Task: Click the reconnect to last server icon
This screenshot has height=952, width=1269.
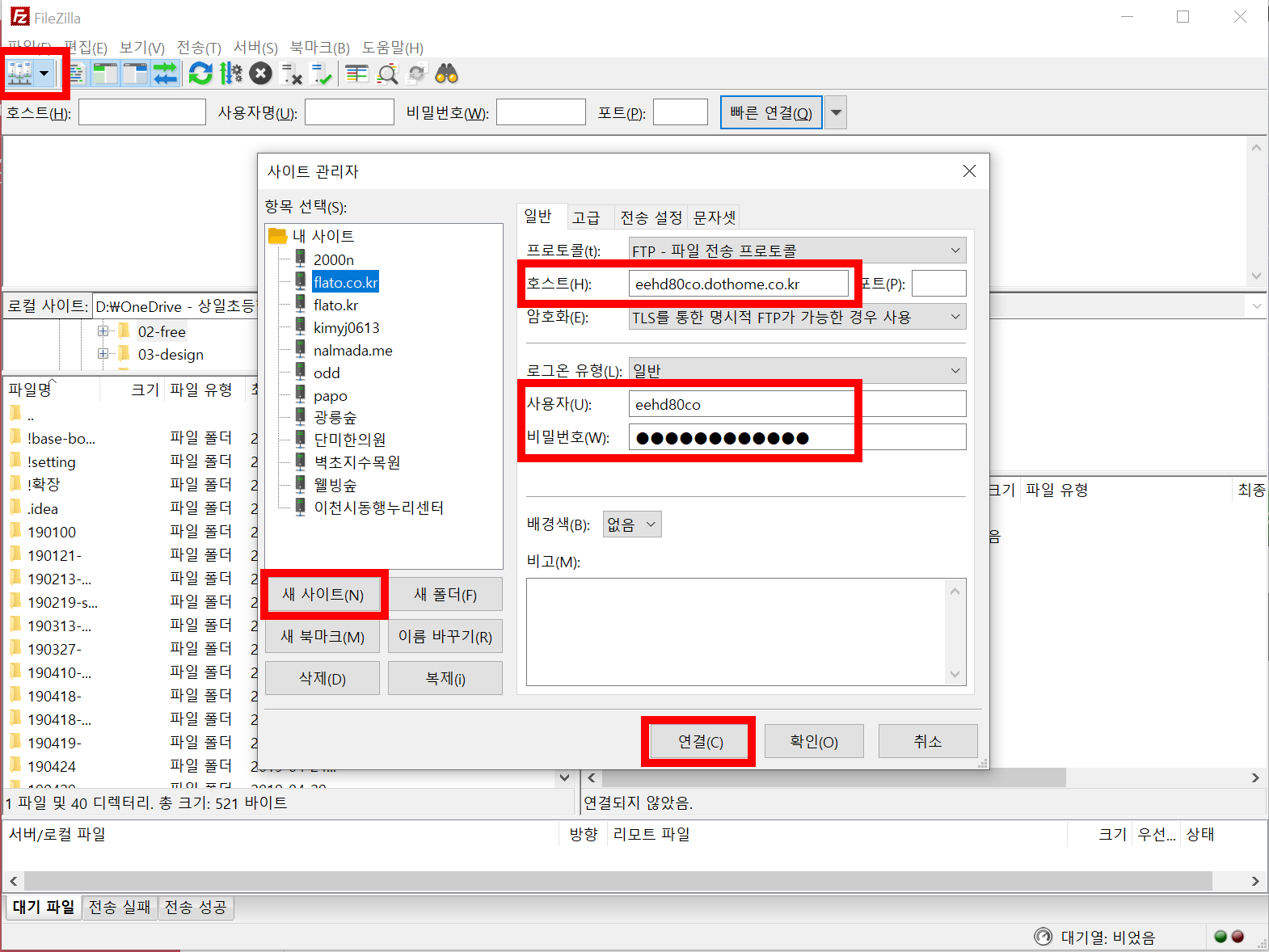Action: pyautogui.click(x=321, y=74)
